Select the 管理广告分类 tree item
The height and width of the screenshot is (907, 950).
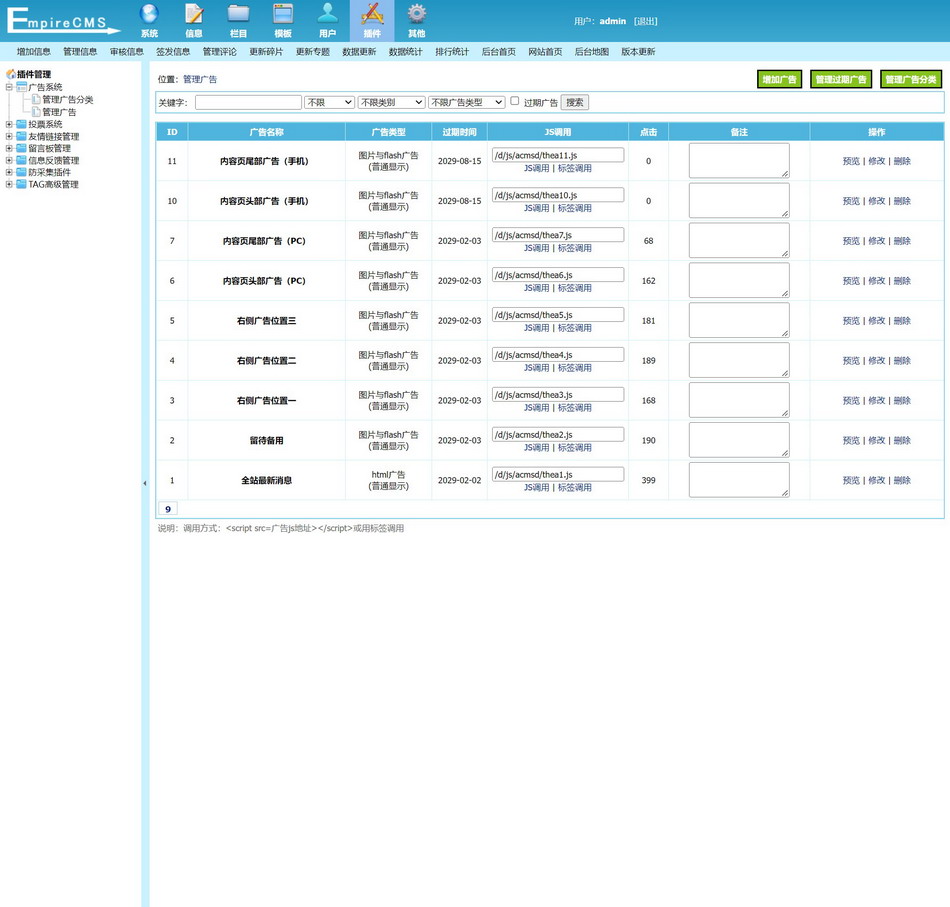click(x=67, y=99)
